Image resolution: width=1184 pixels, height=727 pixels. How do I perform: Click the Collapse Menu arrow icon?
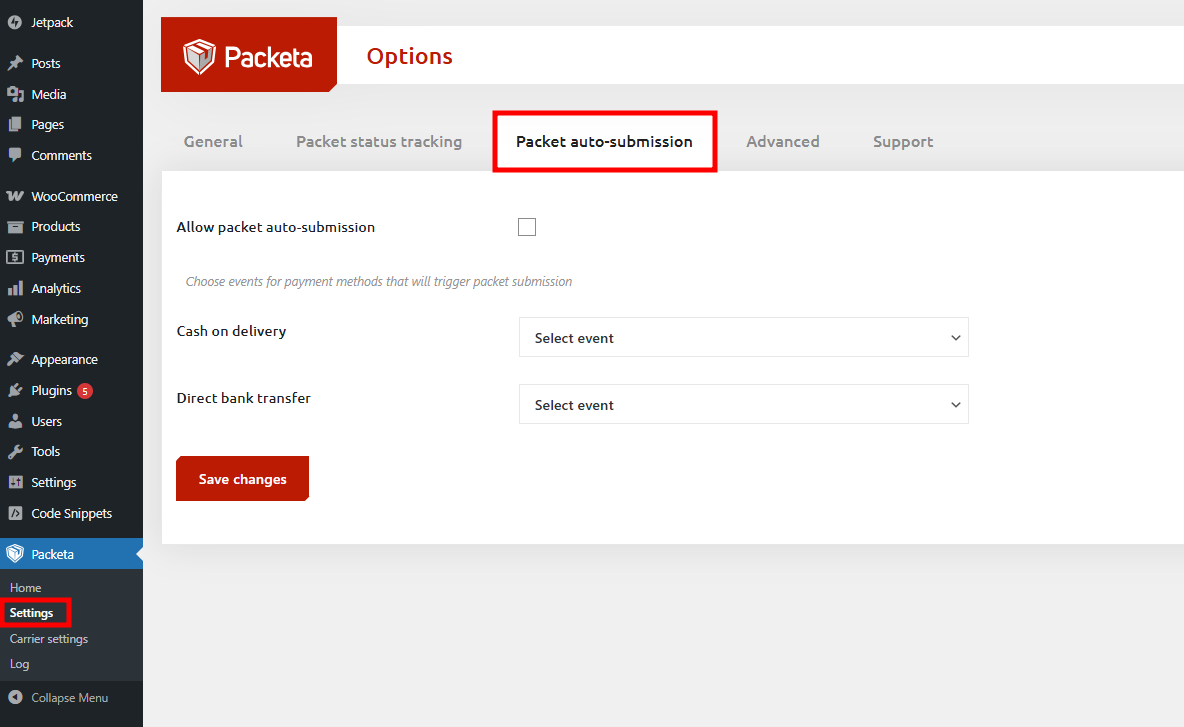(x=15, y=698)
